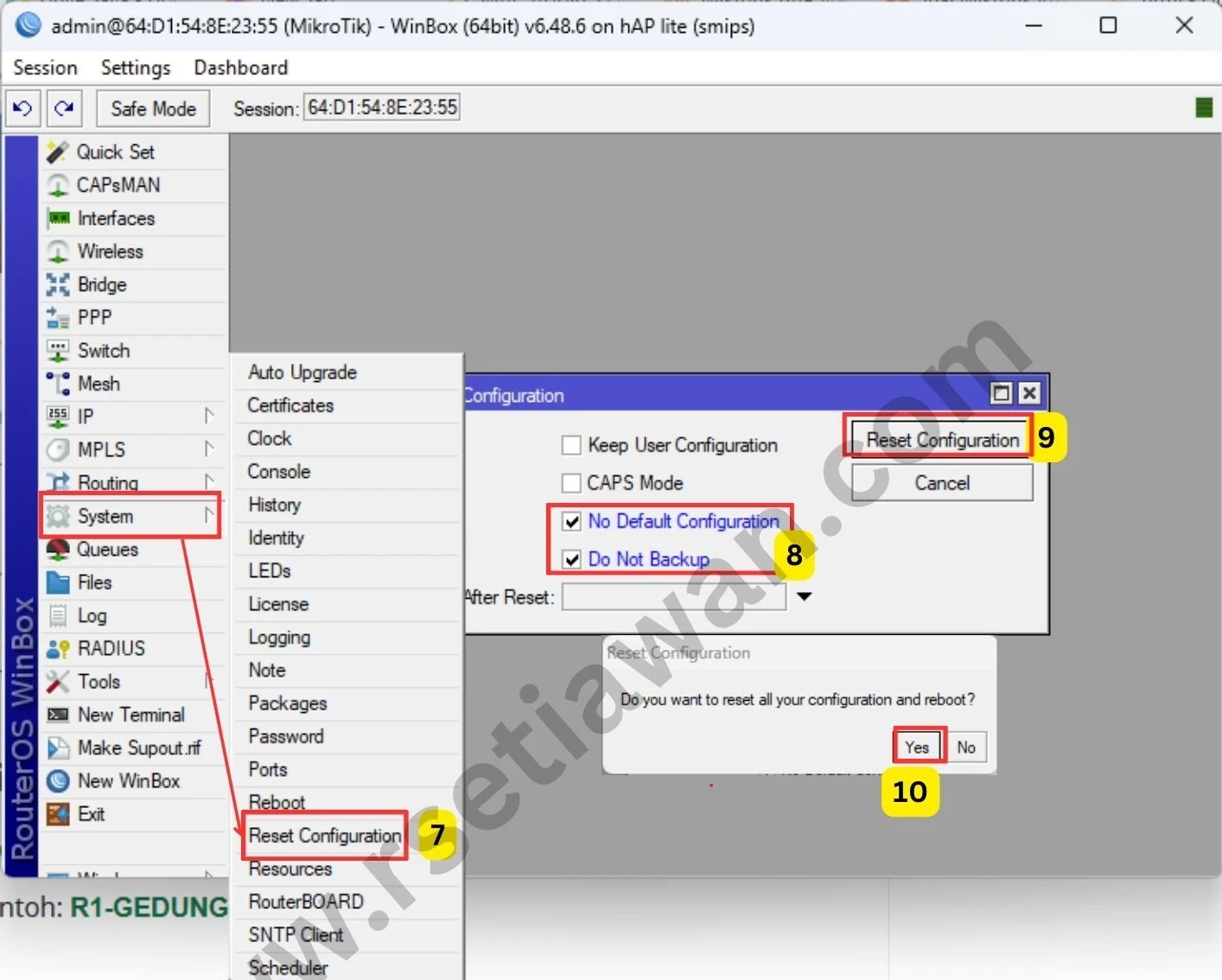Image resolution: width=1222 pixels, height=980 pixels.
Task: Click the Redo arrow icon
Action: 65,109
